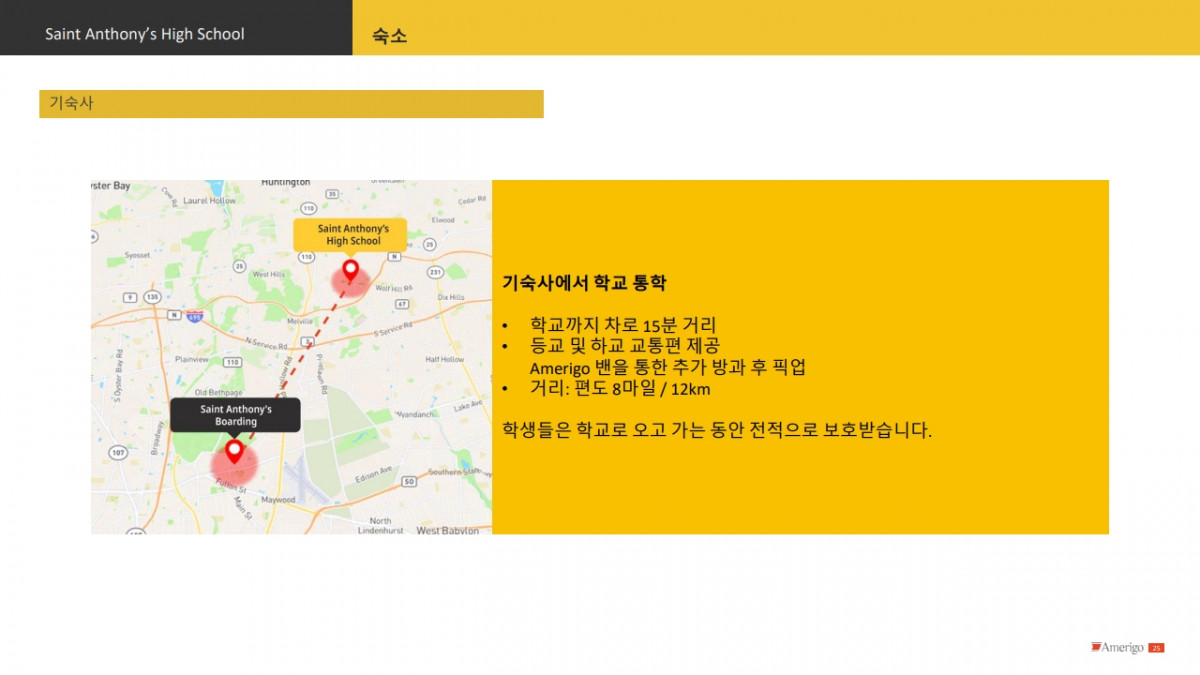Click the Melville map label
The image size is (1200, 675).
(301, 321)
